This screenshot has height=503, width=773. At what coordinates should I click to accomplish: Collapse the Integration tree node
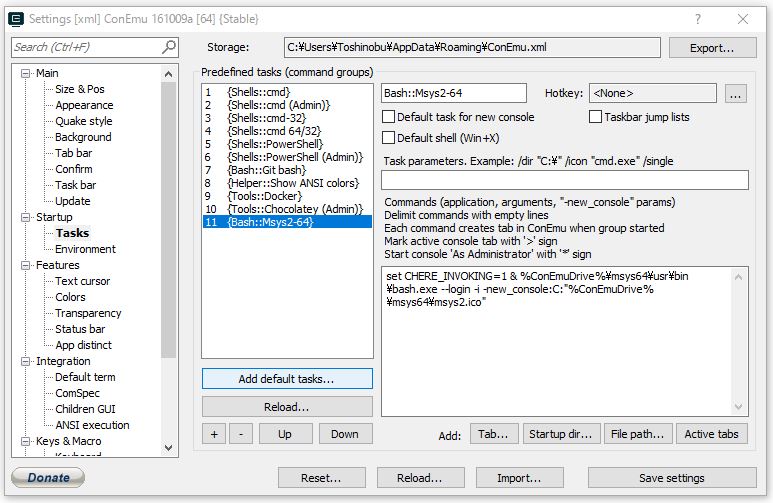click(x=25, y=361)
